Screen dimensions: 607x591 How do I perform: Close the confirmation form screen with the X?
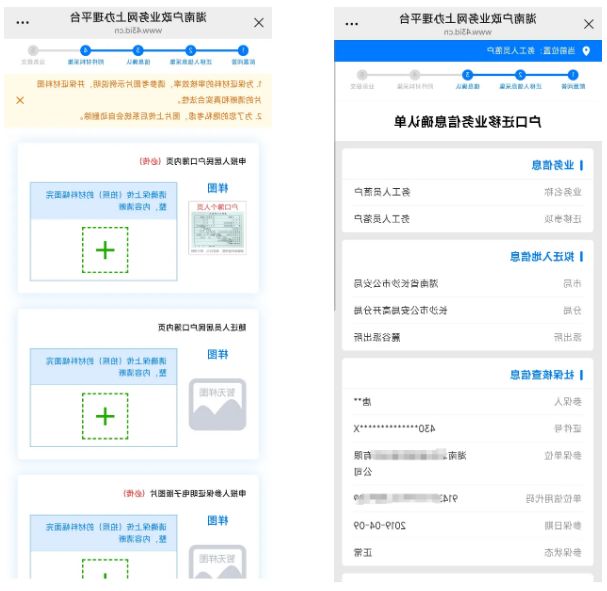coord(588,24)
